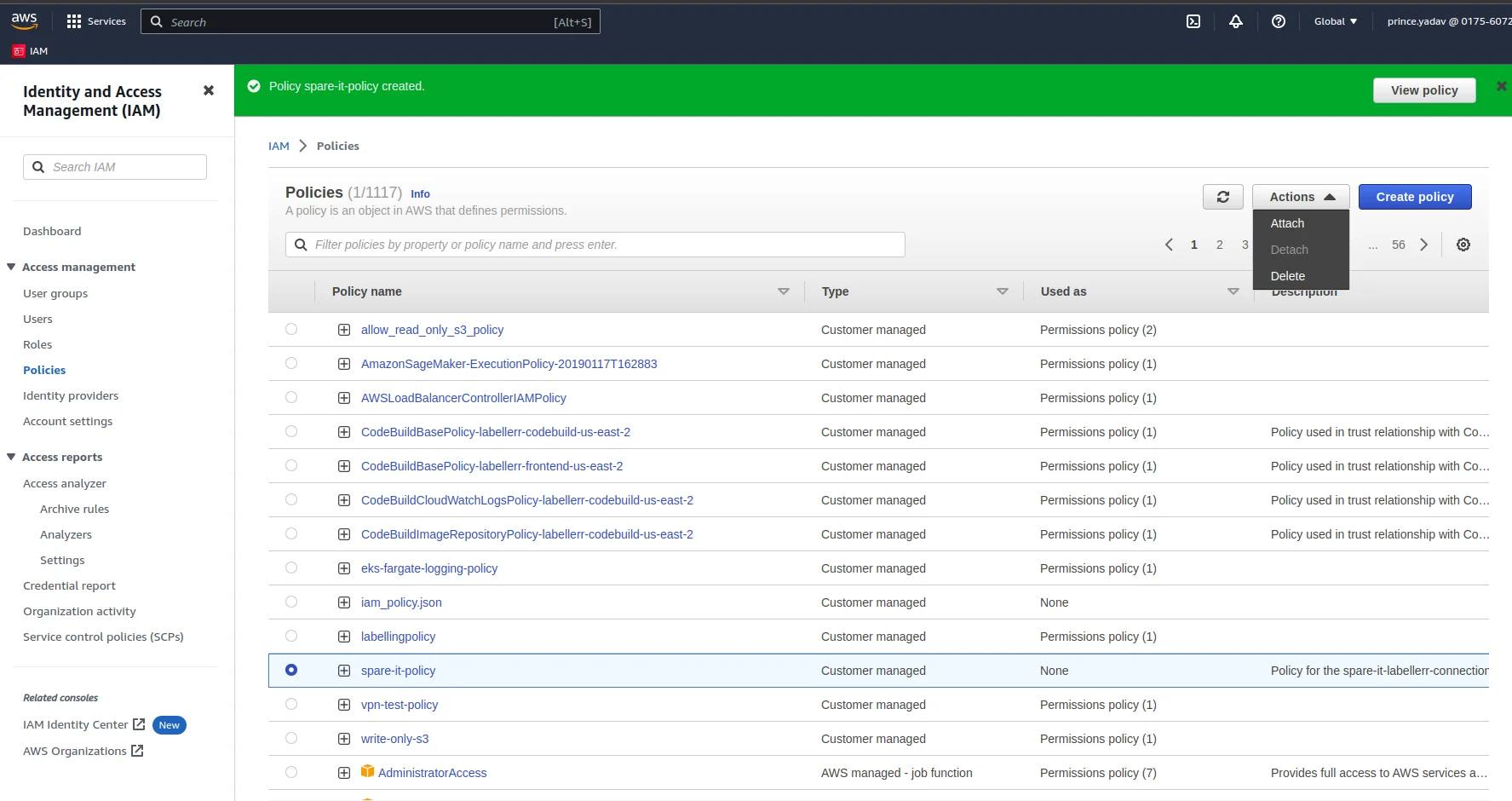This screenshot has height=801, width=1512.
Task: Launch AWS CloudShell icon
Action: [x=1193, y=21]
